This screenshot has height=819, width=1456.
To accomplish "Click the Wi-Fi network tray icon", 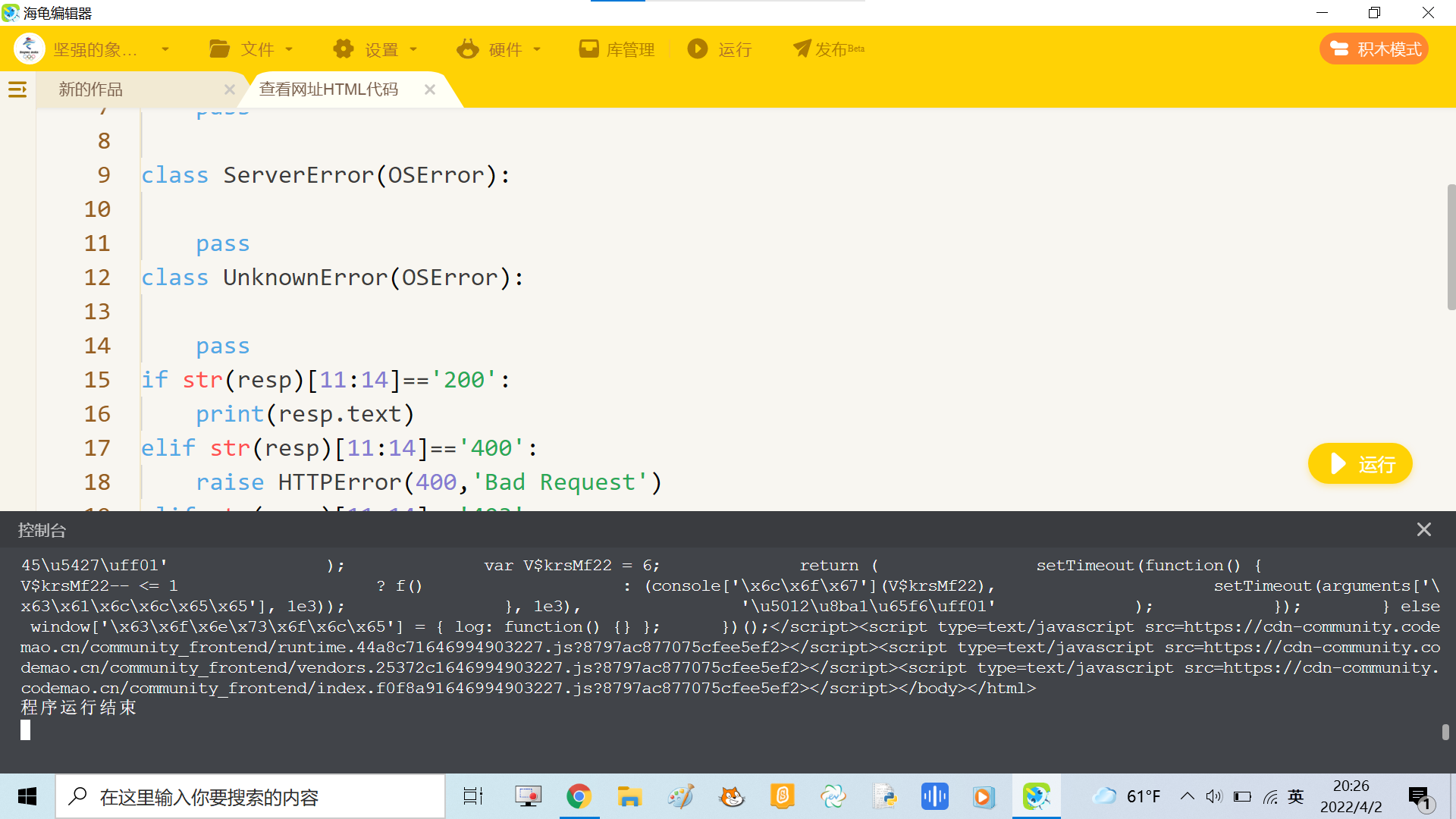I will coord(1270,796).
